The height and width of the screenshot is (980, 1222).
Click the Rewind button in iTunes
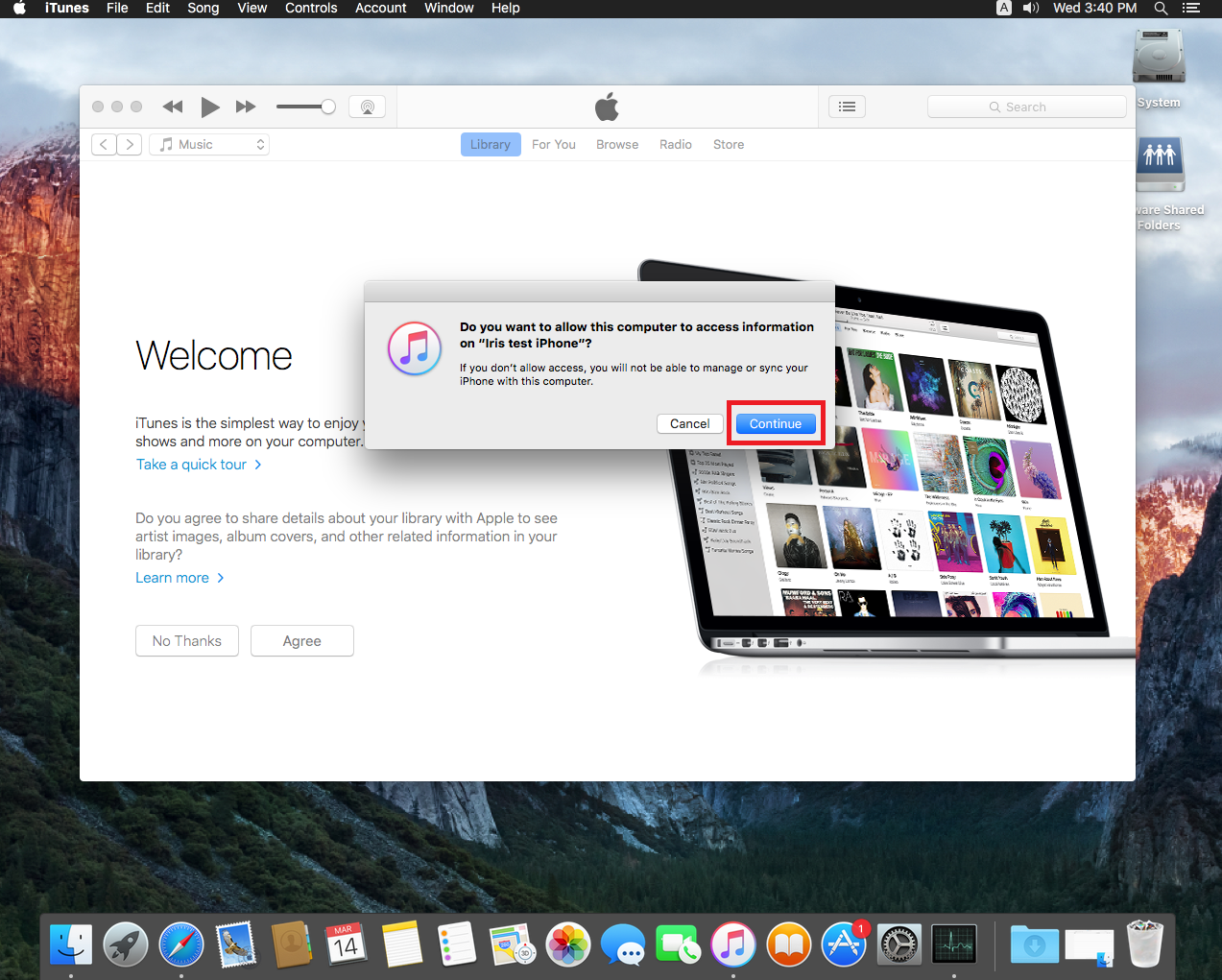point(173,107)
